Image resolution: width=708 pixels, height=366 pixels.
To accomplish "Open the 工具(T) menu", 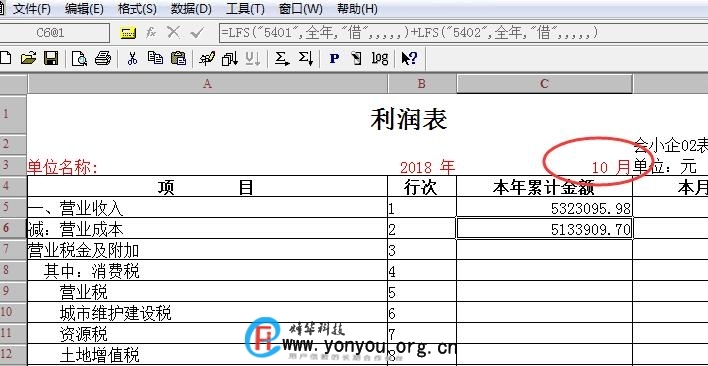I will [x=245, y=9].
